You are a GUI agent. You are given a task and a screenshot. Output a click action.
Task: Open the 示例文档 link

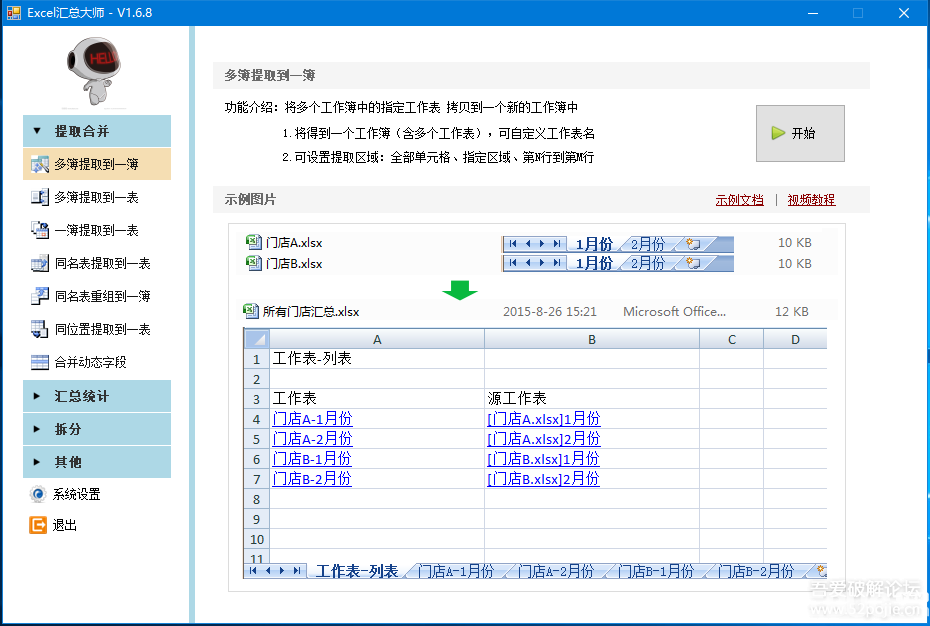(740, 200)
